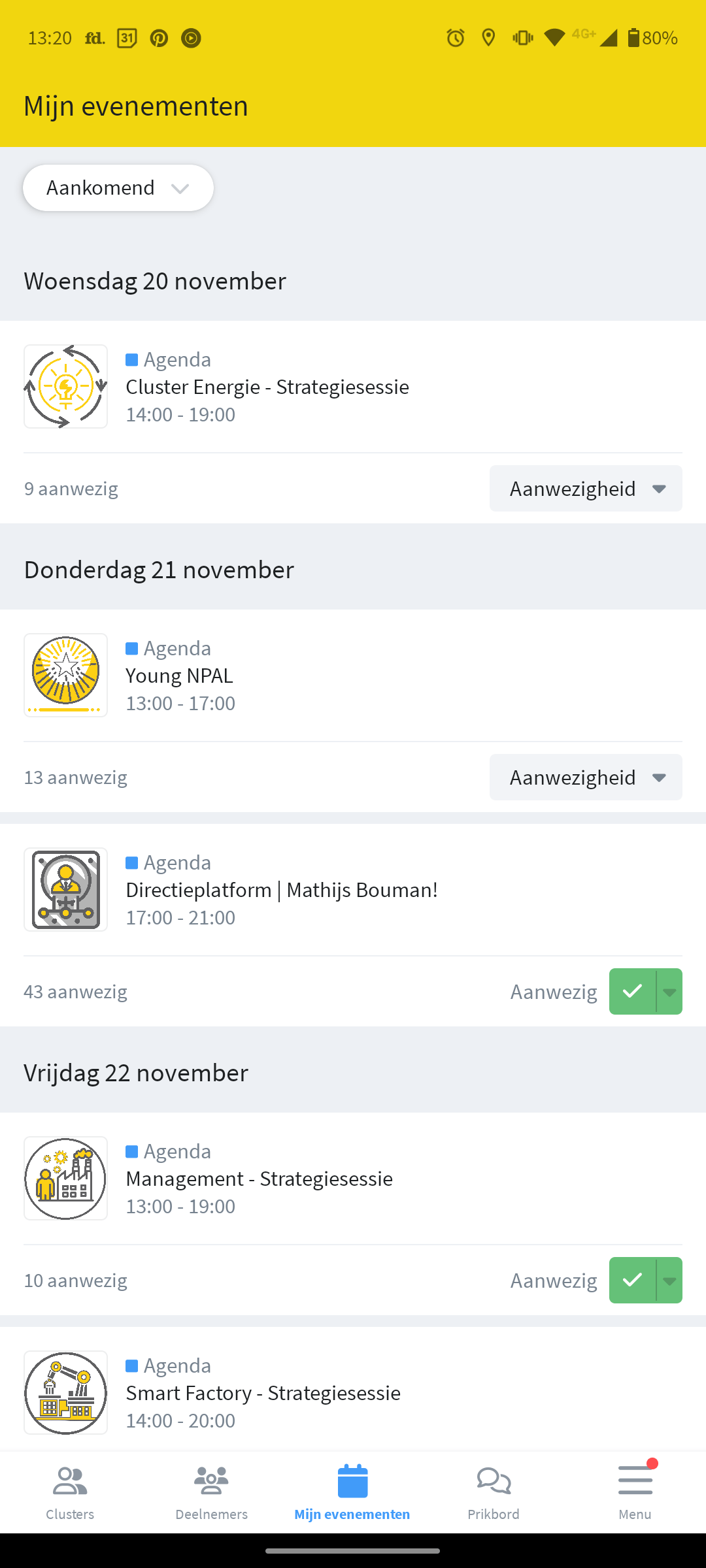Tap the Young NPAL star event icon
Image resolution: width=706 pixels, height=1568 pixels.
point(65,674)
